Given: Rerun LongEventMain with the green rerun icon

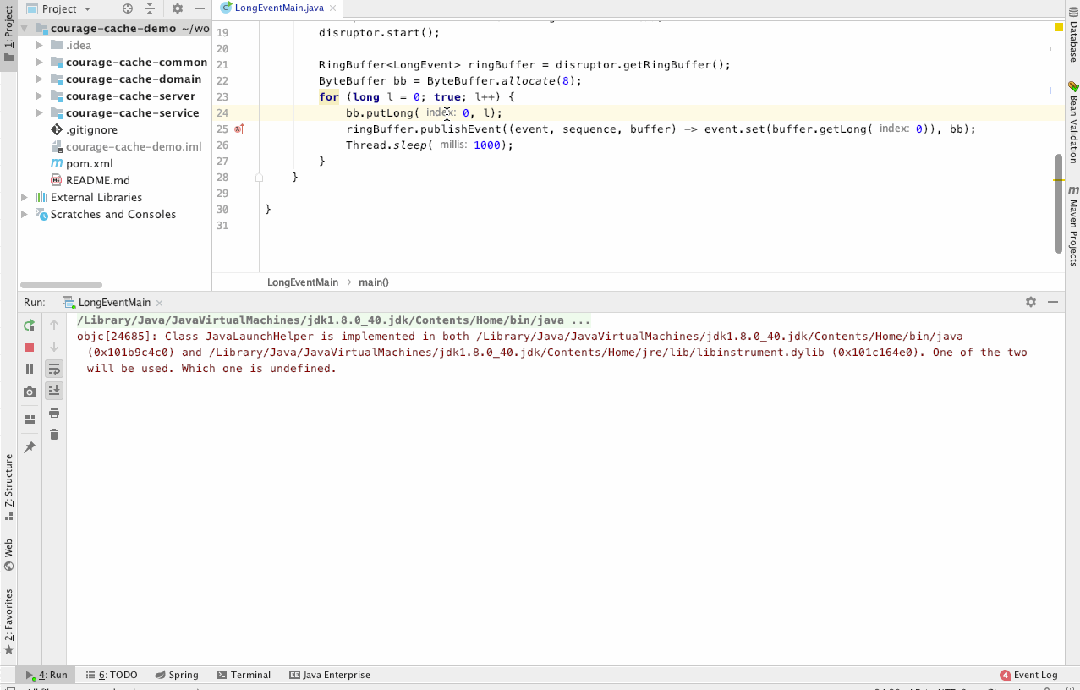Looking at the screenshot, I should pyautogui.click(x=30, y=325).
